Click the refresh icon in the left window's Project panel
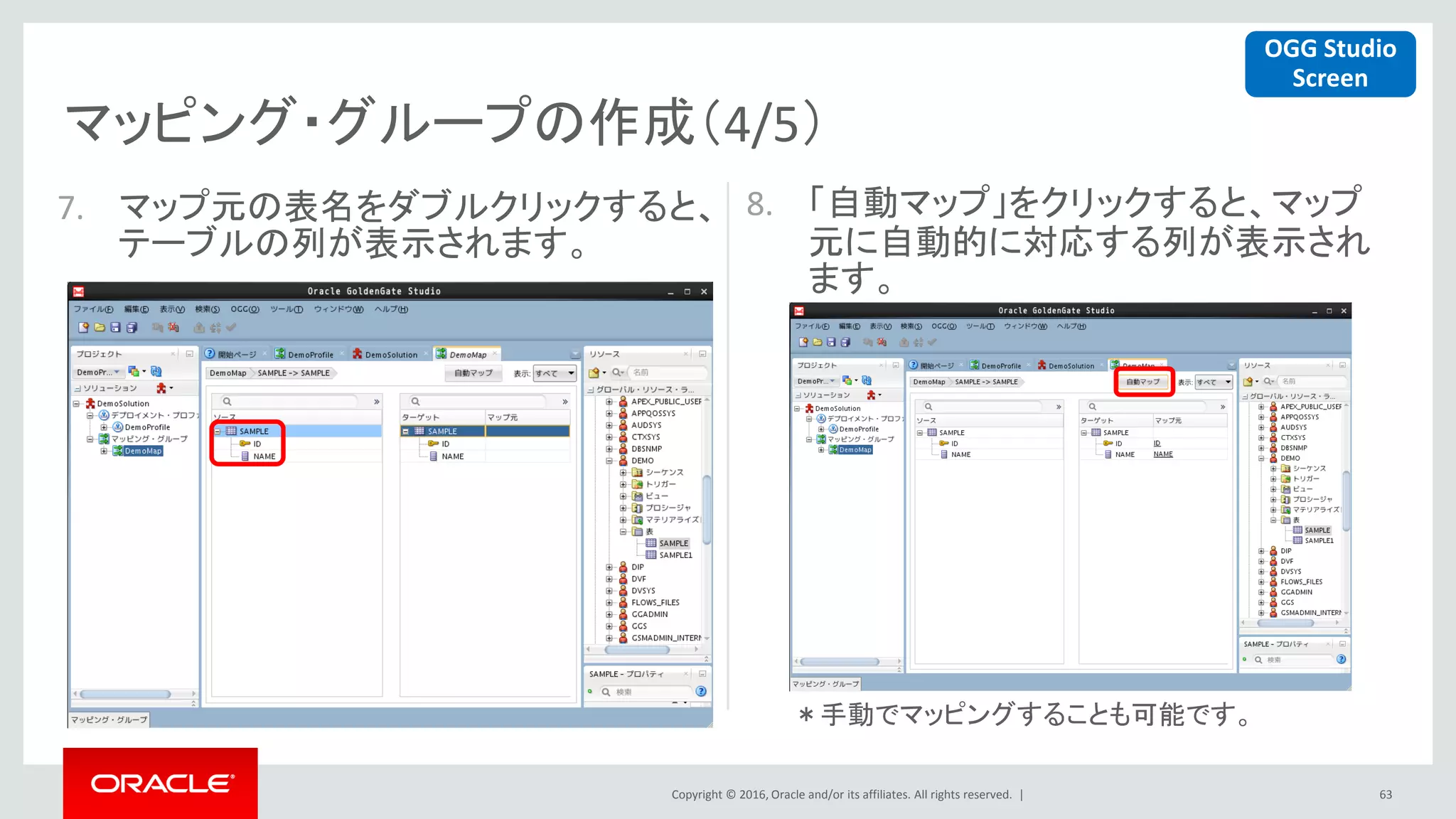The width and height of the screenshot is (1456, 819). coord(156,372)
